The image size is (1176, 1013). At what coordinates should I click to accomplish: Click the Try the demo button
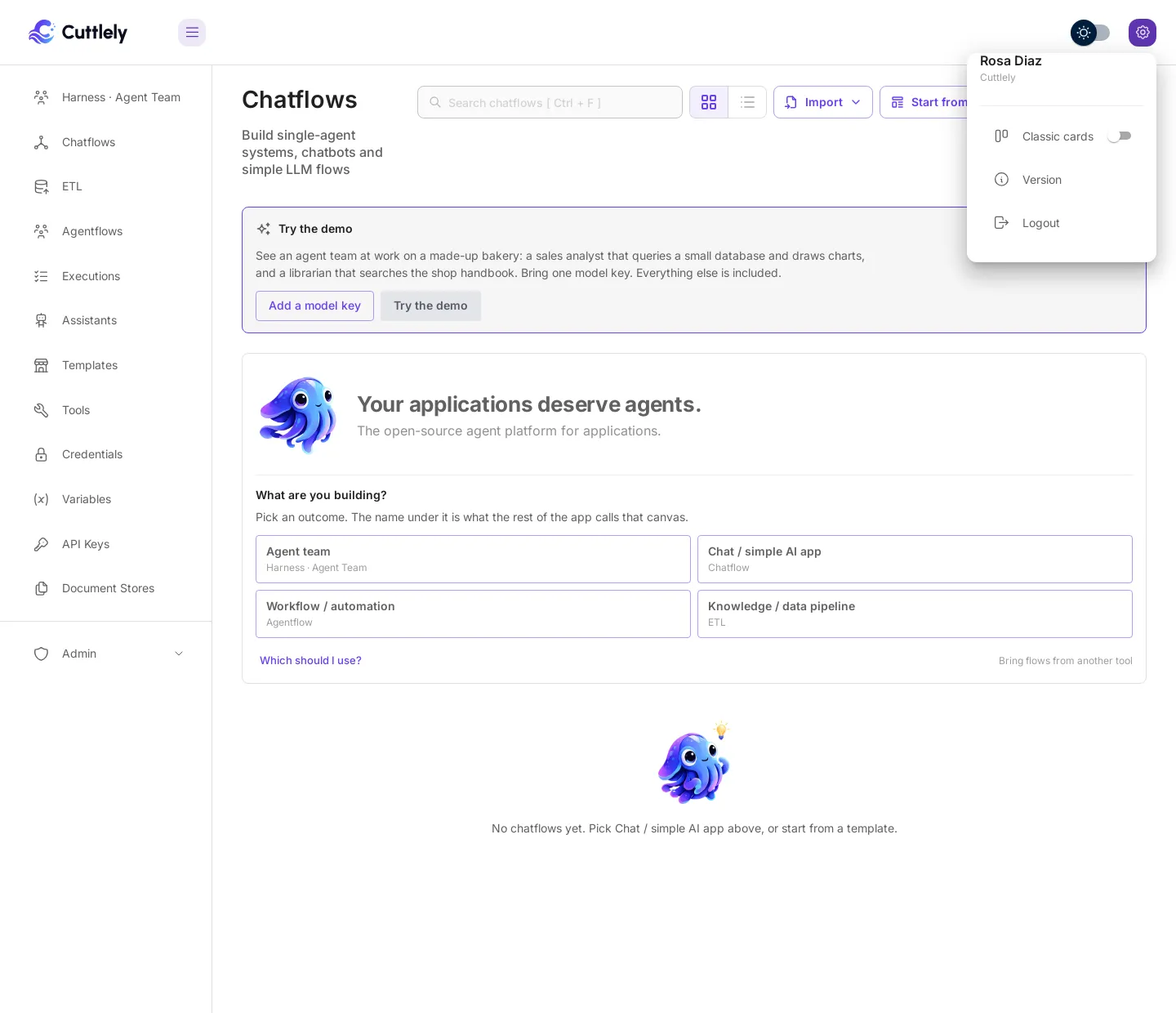click(430, 306)
